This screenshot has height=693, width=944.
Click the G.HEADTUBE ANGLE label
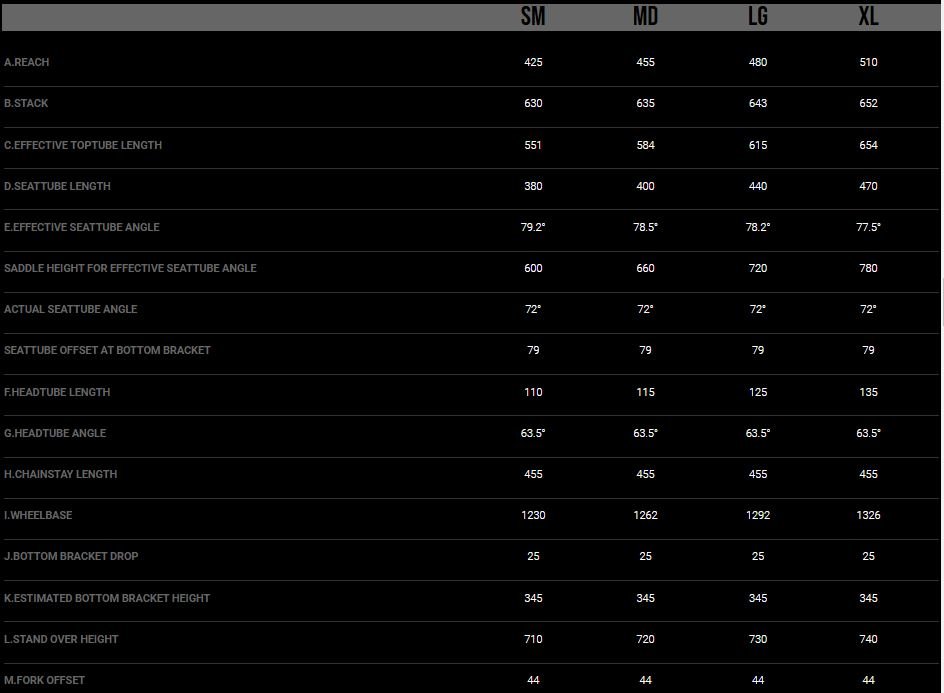point(55,433)
